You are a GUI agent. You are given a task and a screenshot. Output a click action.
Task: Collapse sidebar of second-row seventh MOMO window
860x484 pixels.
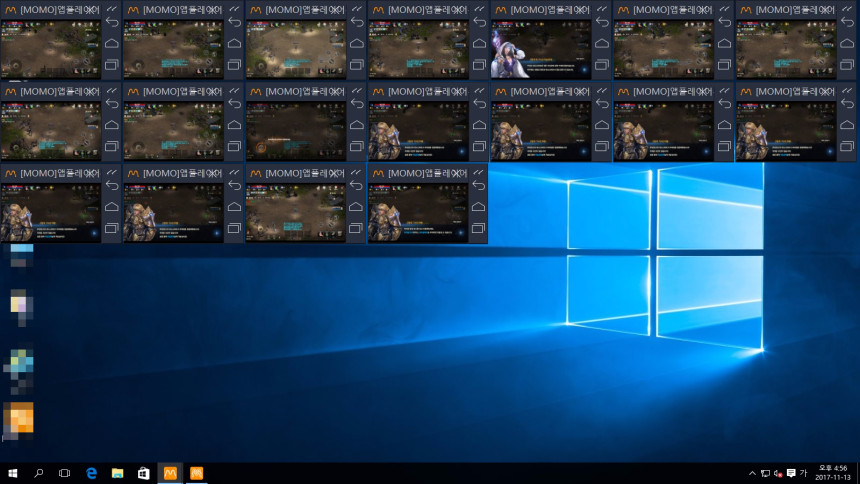847,90
